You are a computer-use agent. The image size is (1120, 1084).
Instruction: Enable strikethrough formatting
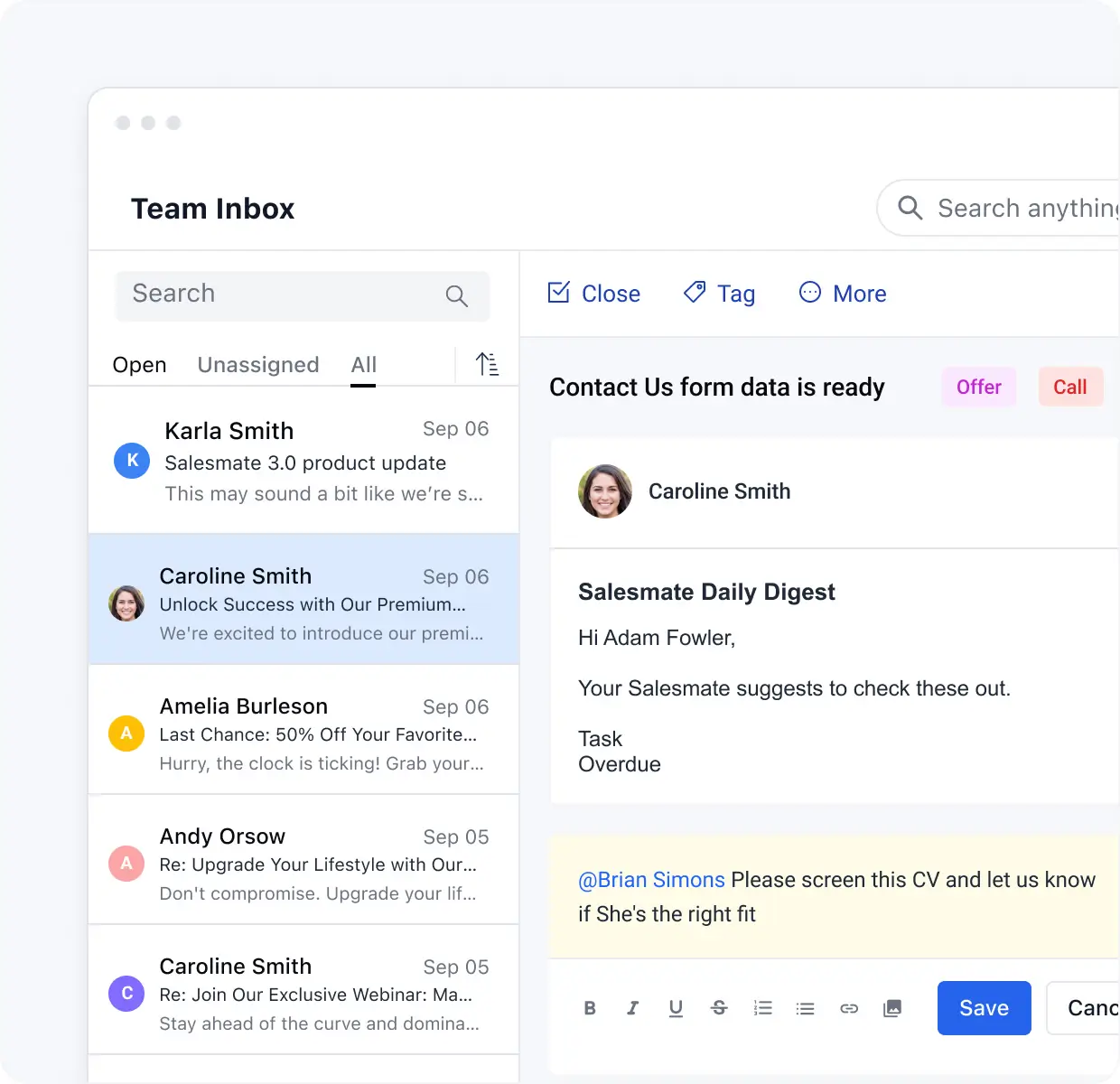coord(719,1008)
